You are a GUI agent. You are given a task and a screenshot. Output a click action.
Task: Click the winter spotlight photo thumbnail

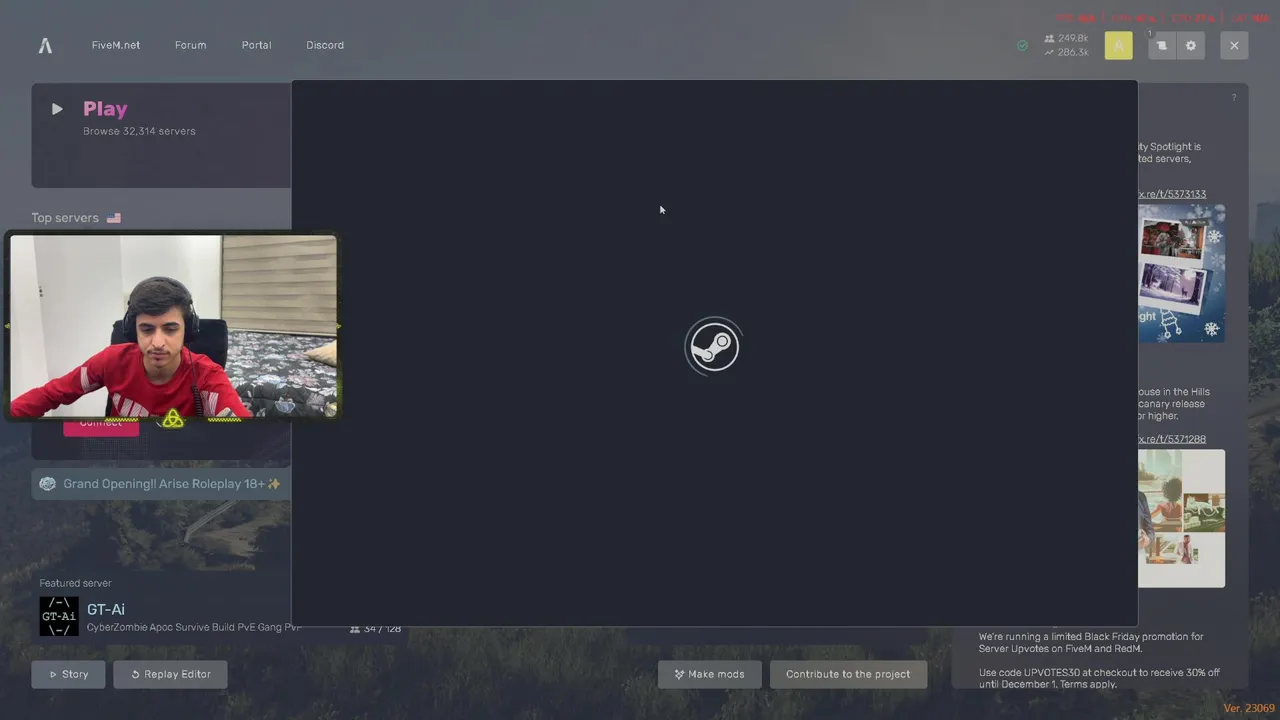click(x=1181, y=273)
